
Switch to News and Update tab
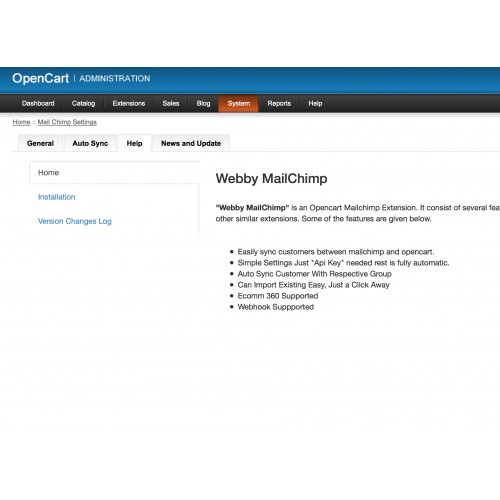(191, 143)
